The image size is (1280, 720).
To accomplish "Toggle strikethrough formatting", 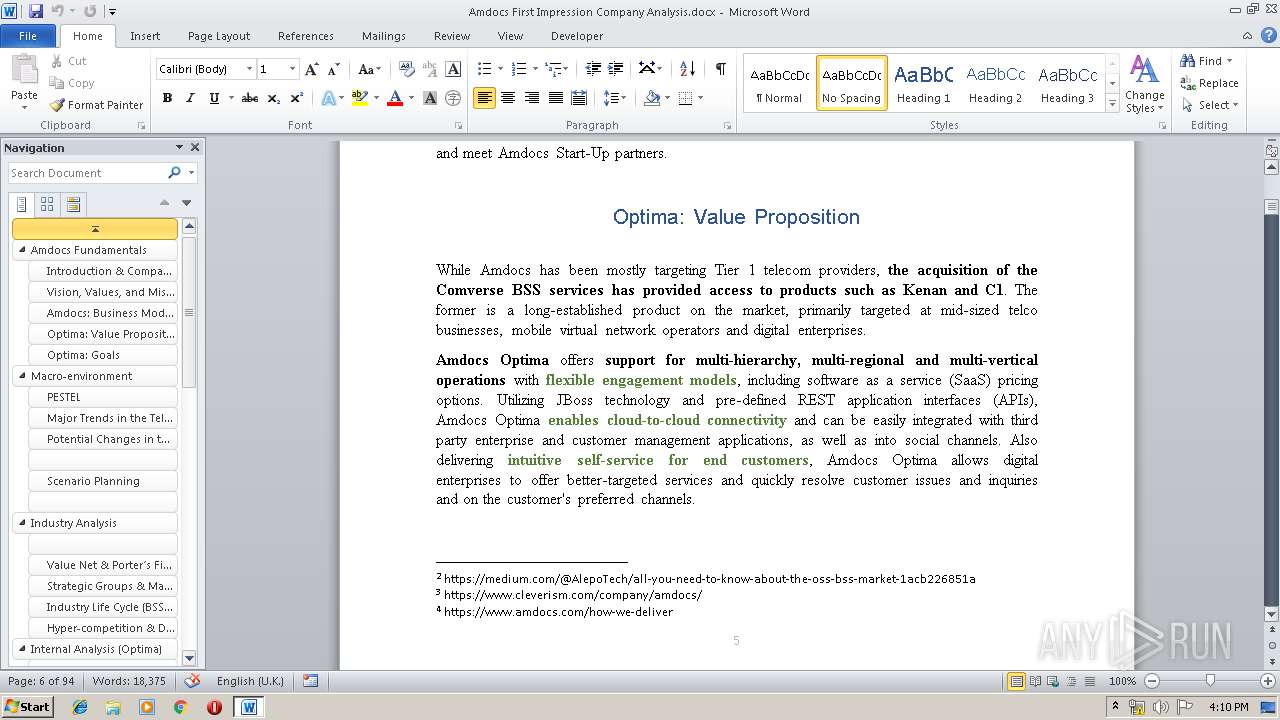I will click(250, 98).
